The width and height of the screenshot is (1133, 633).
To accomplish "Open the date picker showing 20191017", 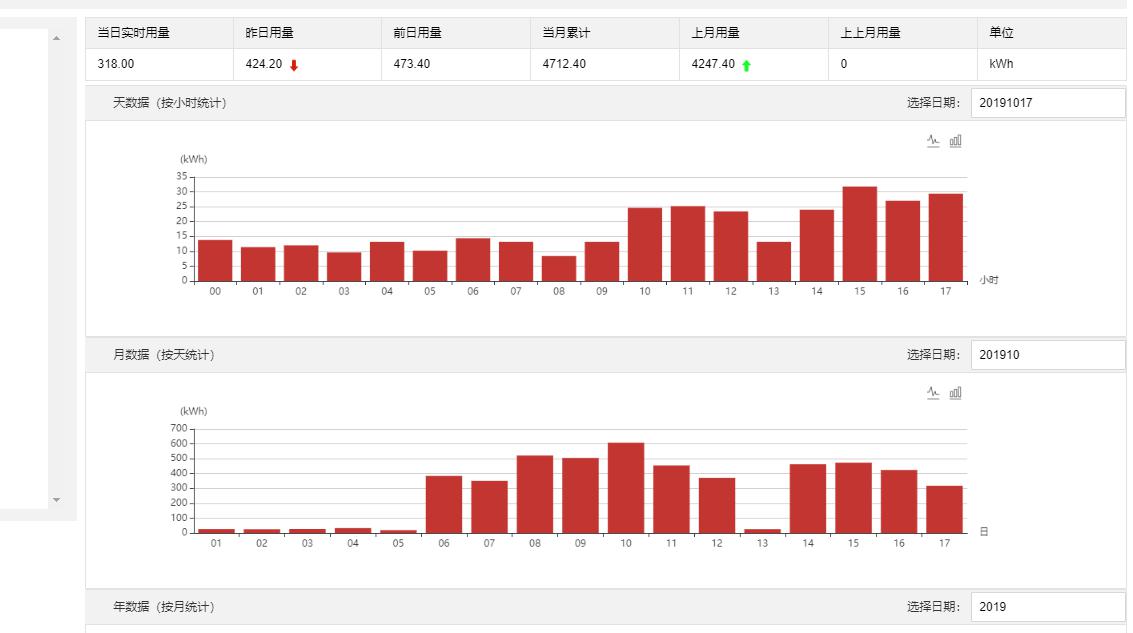I will (1047, 103).
